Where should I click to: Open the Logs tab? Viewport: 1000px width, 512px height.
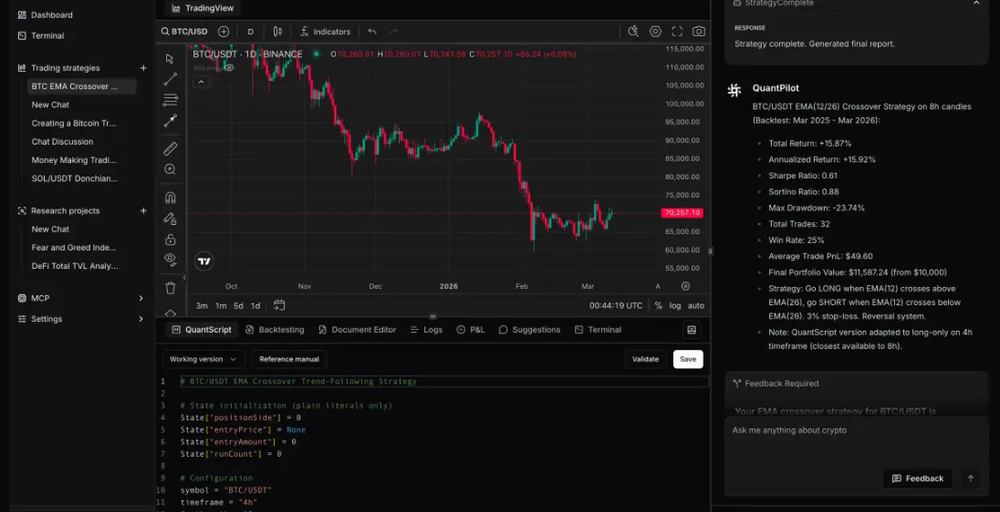click(x=427, y=330)
